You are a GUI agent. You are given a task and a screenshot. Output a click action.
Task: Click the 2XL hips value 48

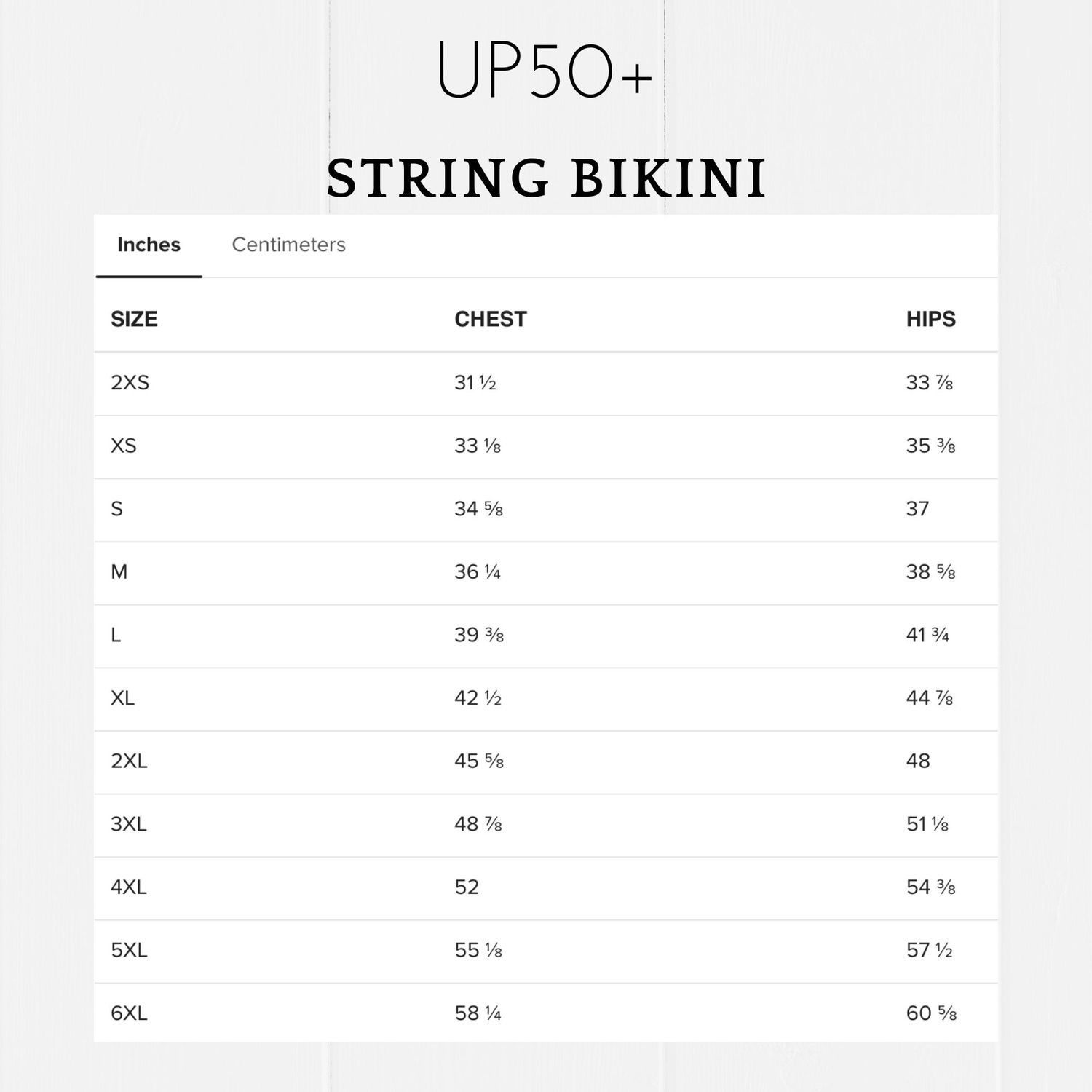(x=918, y=761)
